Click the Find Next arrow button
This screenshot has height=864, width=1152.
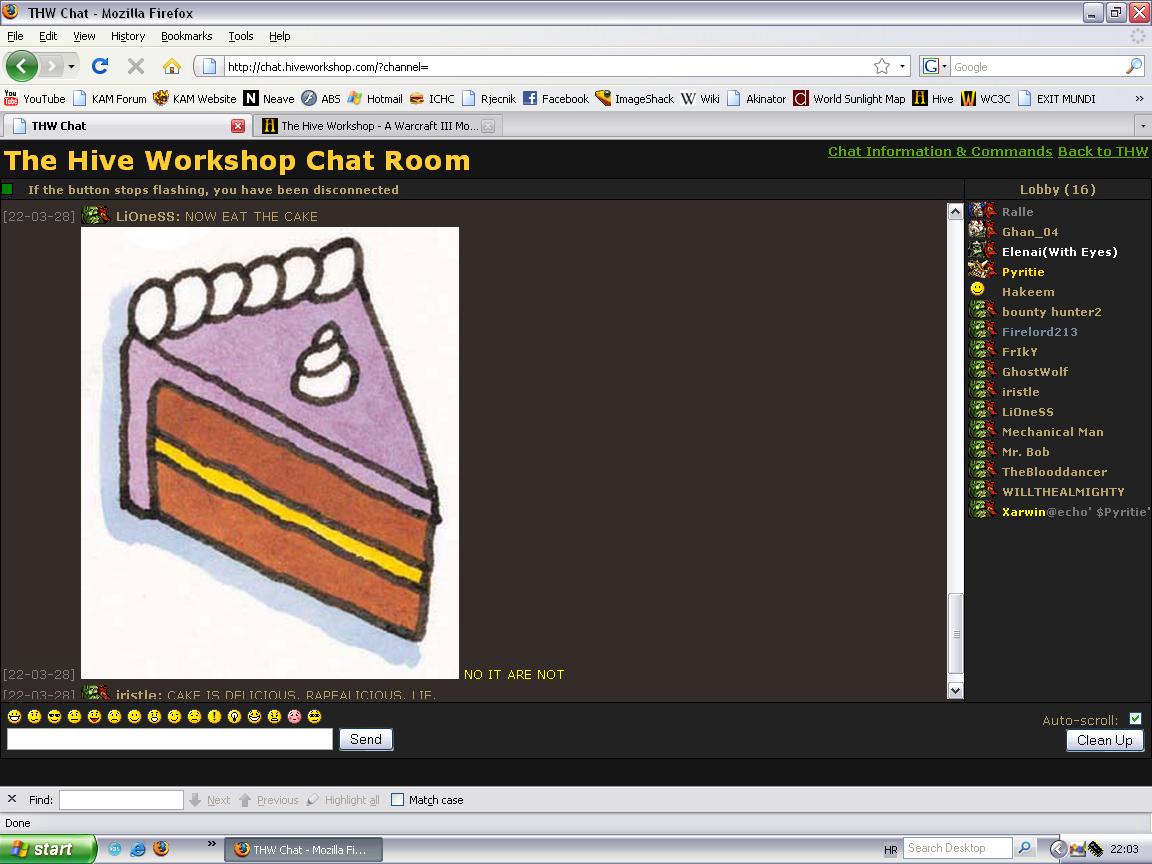[x=209, y=799]
